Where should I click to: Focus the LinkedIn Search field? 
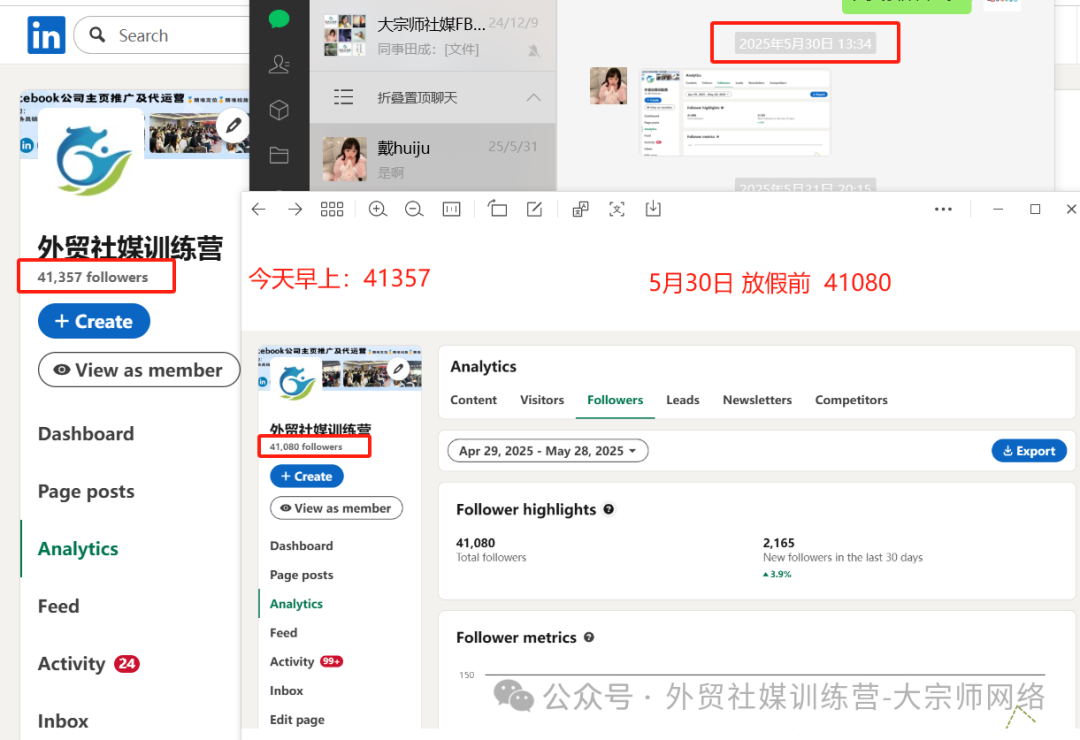tap(162, 35)
